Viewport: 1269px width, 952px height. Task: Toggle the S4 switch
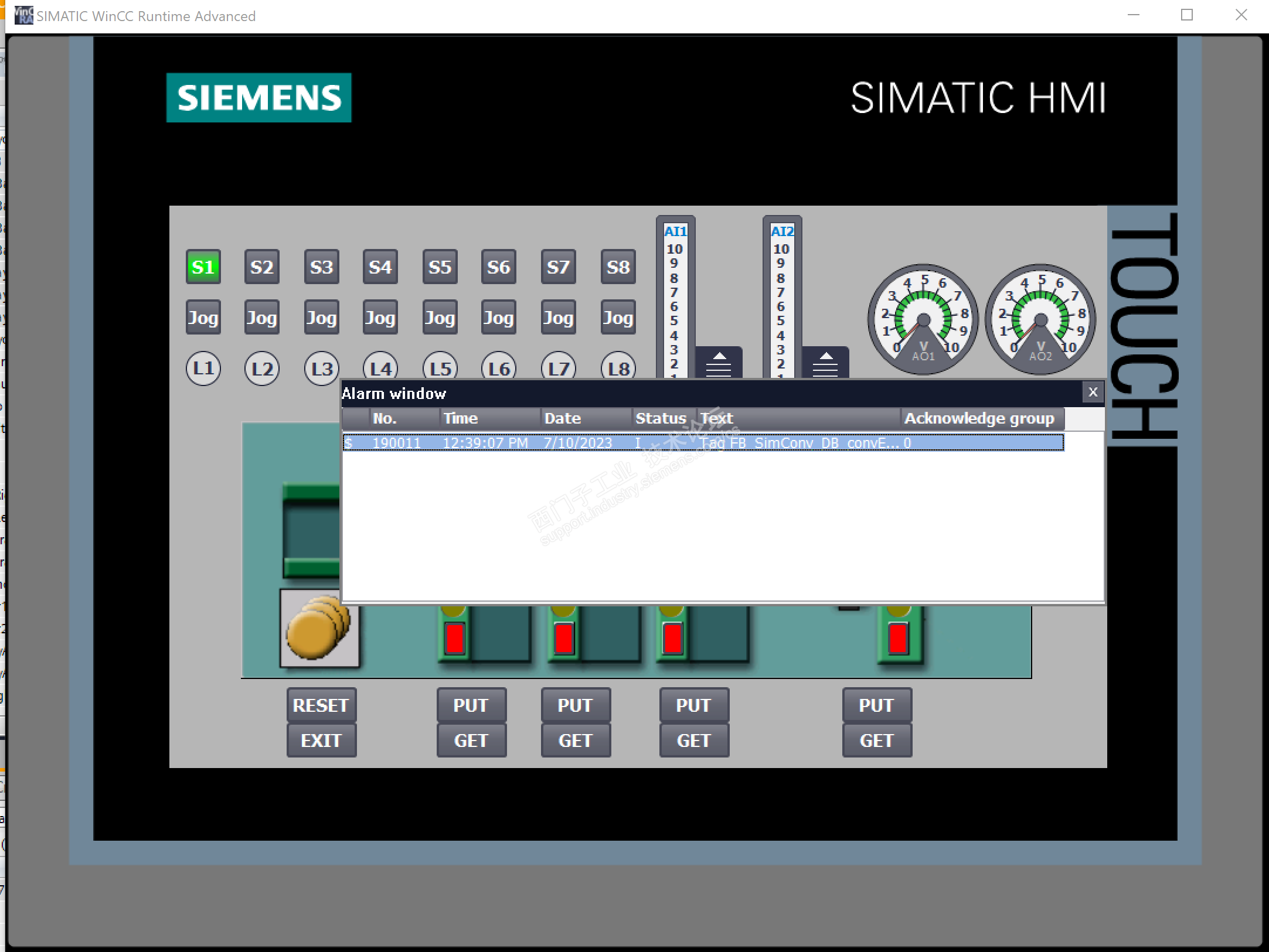click(x=380, y=267)
